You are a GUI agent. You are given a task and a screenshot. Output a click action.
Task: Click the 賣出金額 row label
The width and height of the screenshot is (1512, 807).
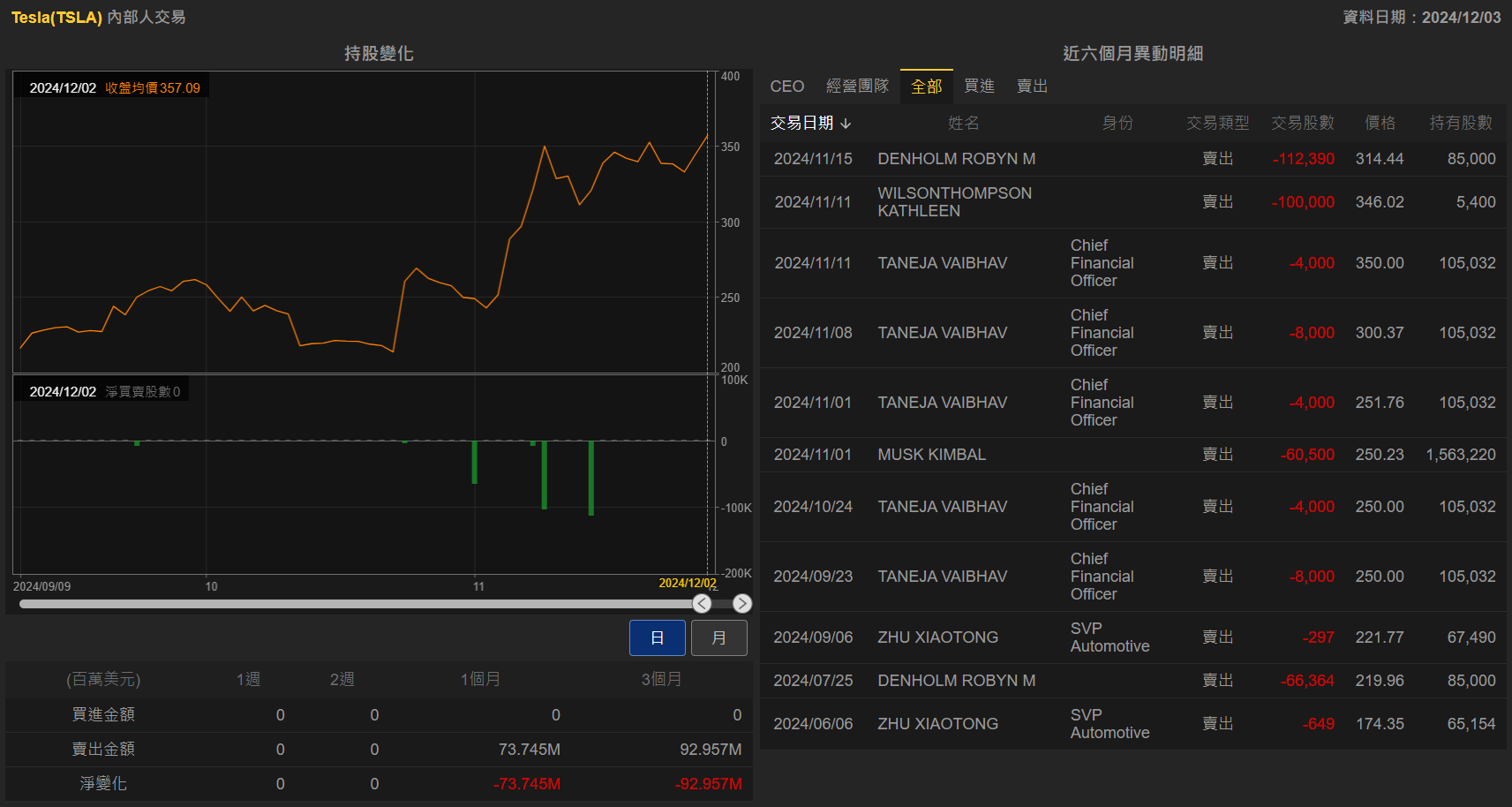tap(103, 750)
